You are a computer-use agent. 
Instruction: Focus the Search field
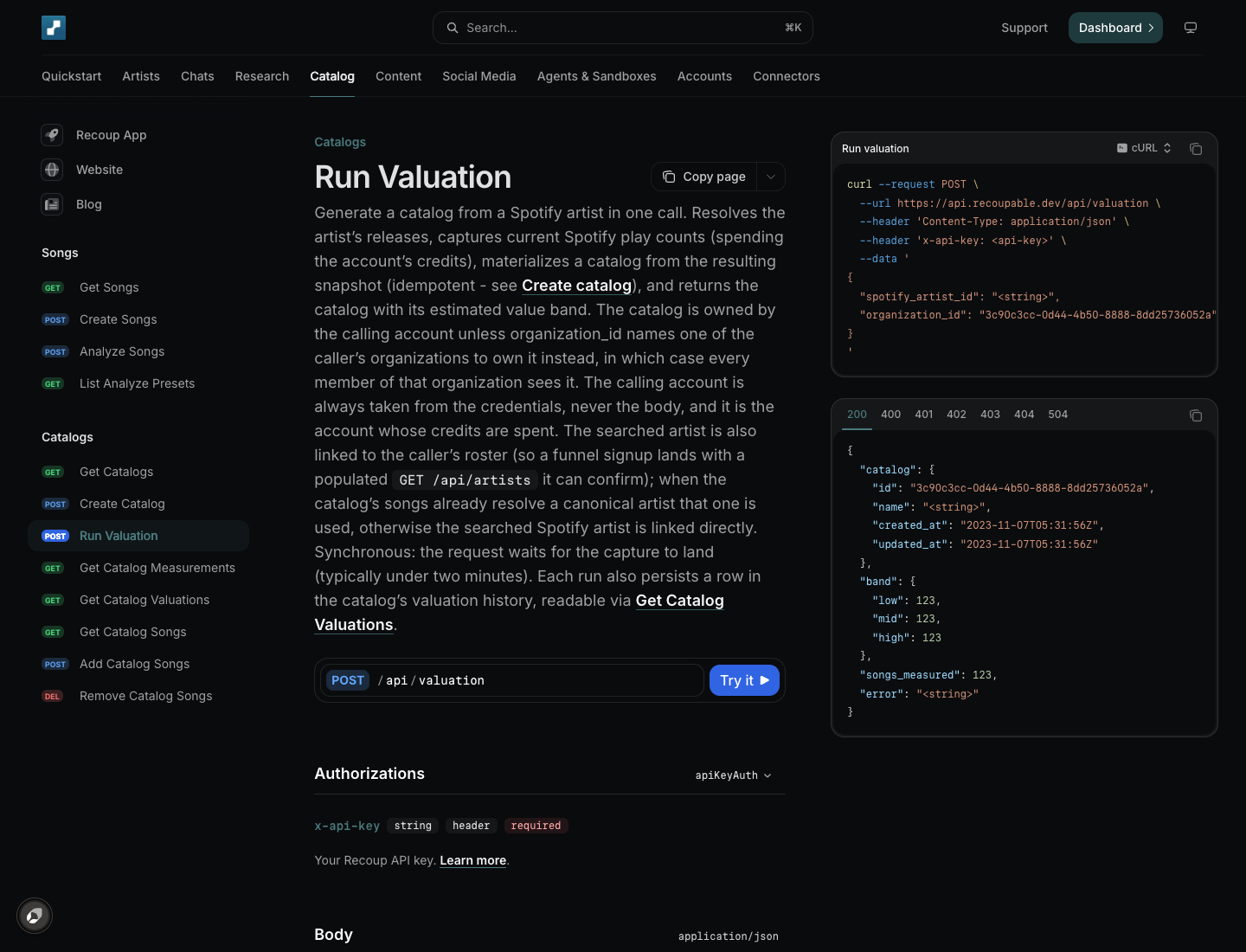(623, 28)
